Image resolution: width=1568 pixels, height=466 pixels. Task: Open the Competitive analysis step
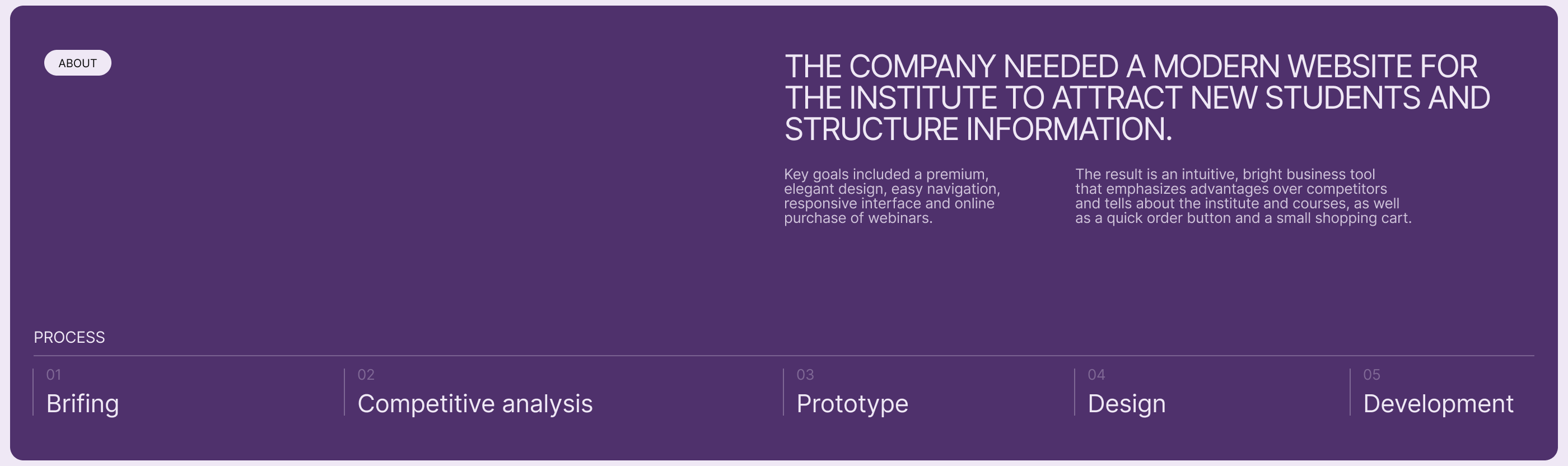point(475,404)
